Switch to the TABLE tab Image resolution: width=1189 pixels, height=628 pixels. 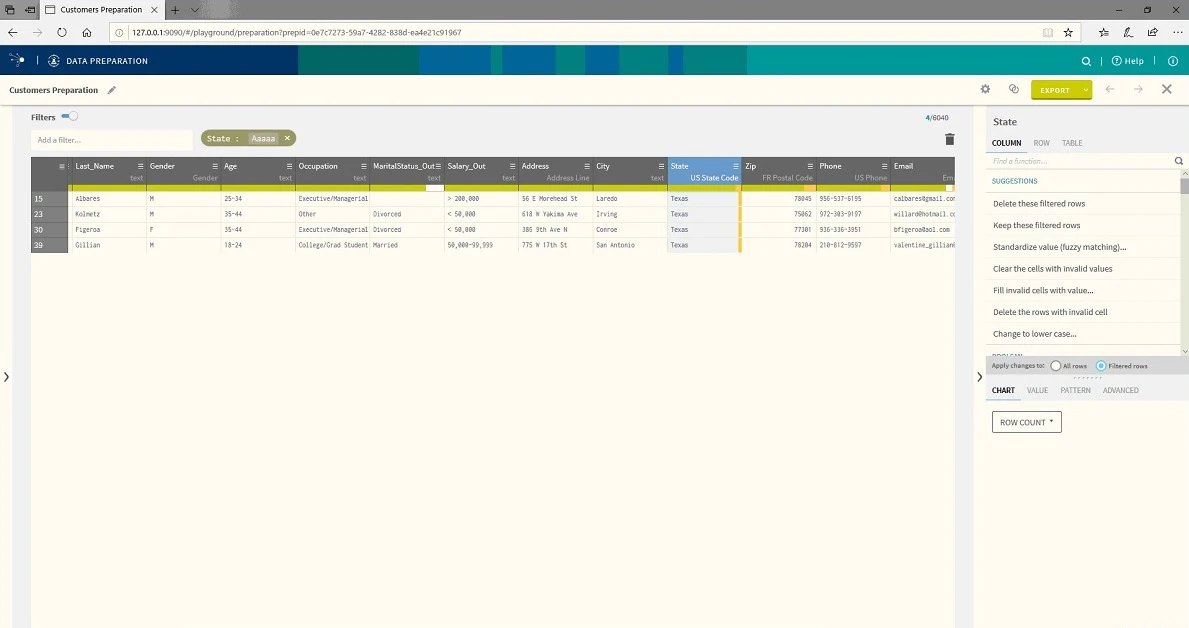pyautogui.click(x=1072, y=143)
